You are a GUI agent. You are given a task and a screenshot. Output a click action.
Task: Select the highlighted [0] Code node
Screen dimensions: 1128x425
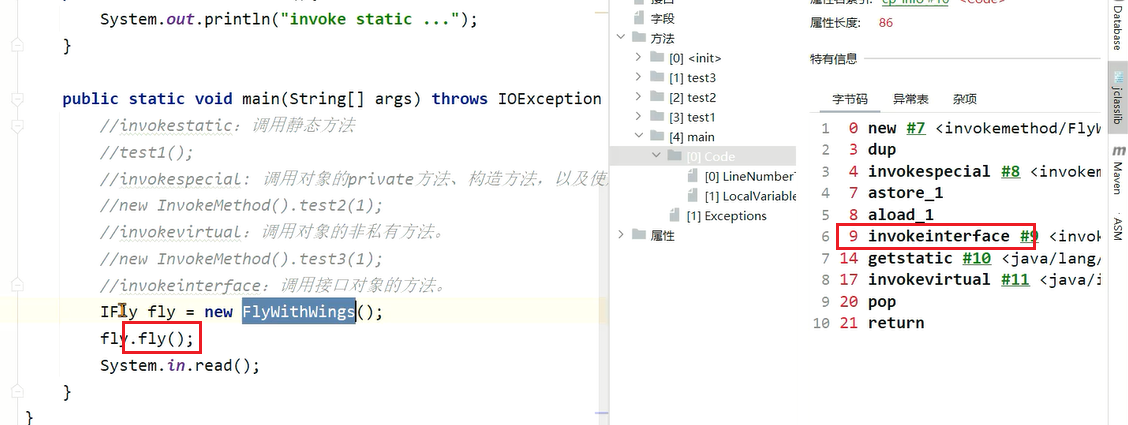click(711, 157)
